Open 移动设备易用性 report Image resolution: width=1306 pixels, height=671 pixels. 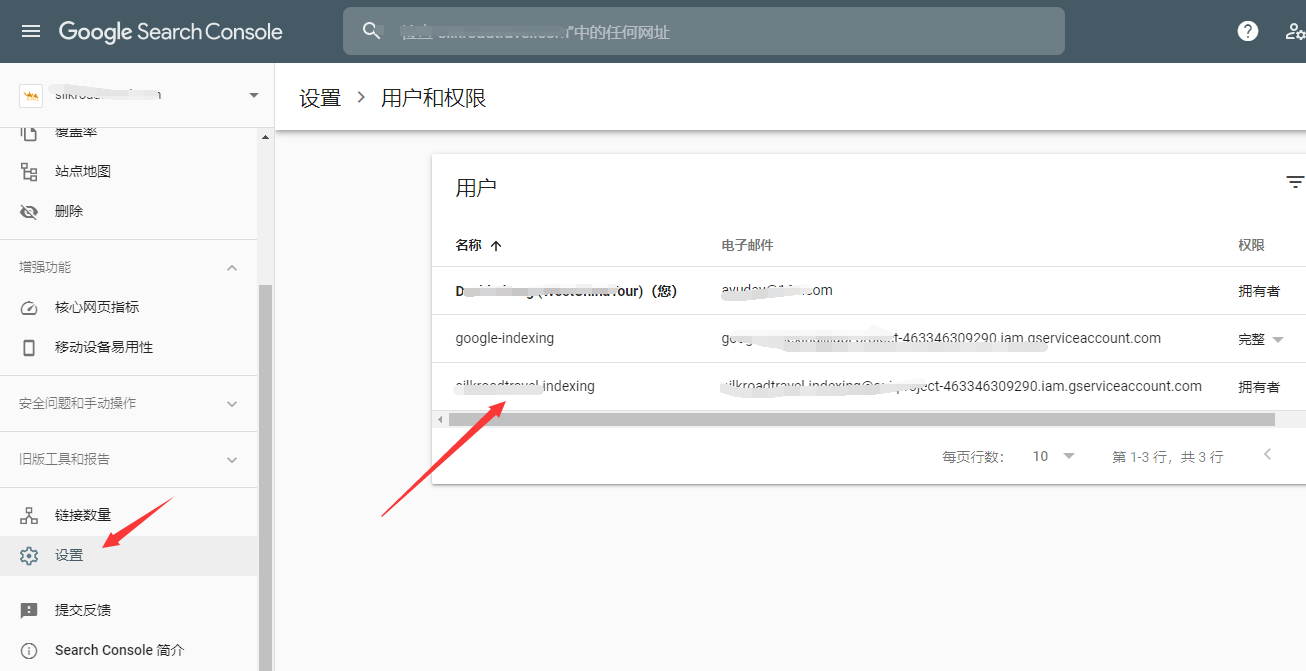pos(104,347)
